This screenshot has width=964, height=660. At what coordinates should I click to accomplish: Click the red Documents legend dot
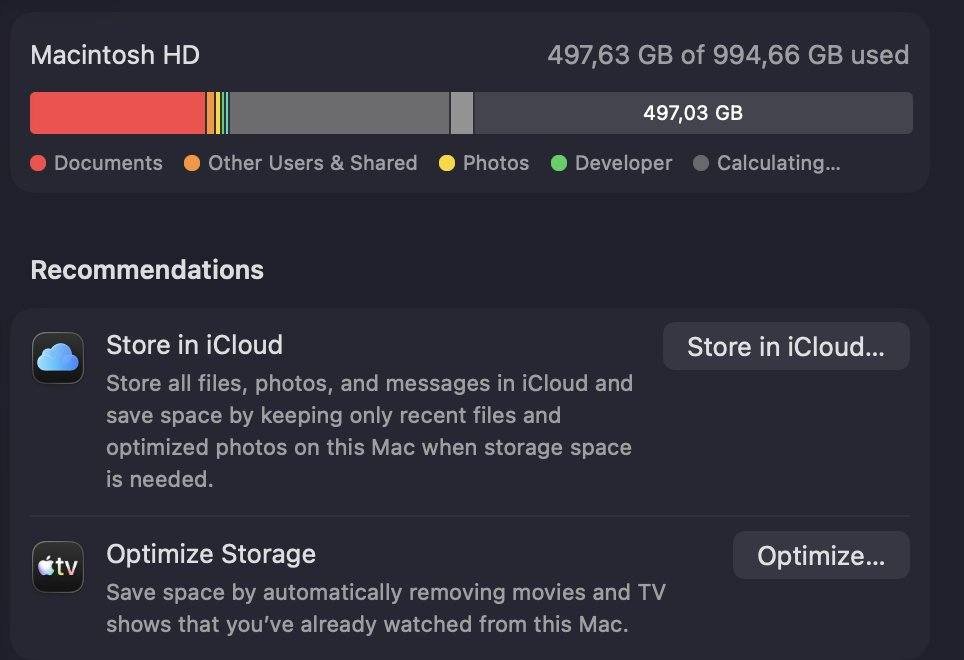tap(38, 163)
